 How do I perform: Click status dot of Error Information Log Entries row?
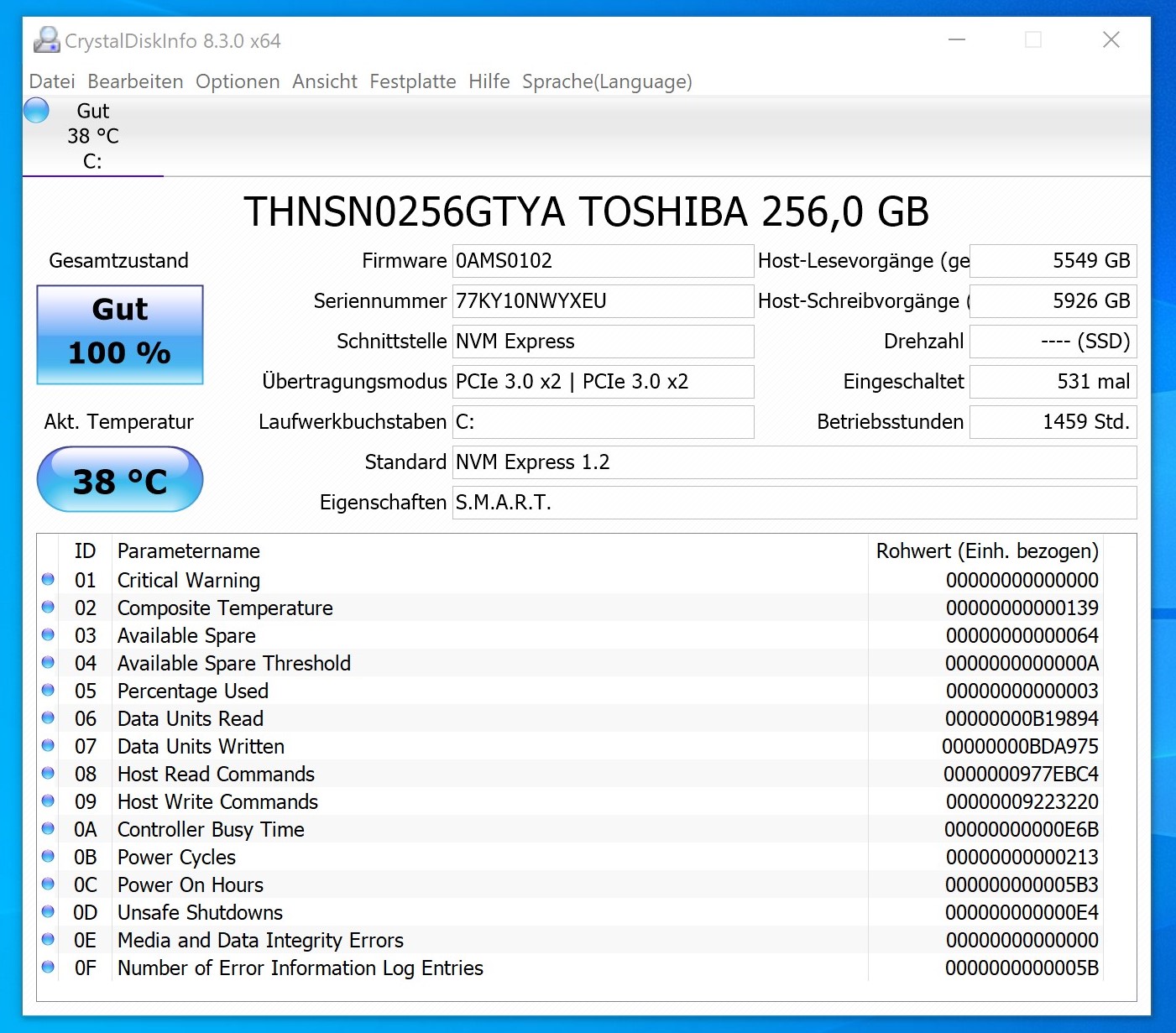[48, 967]
